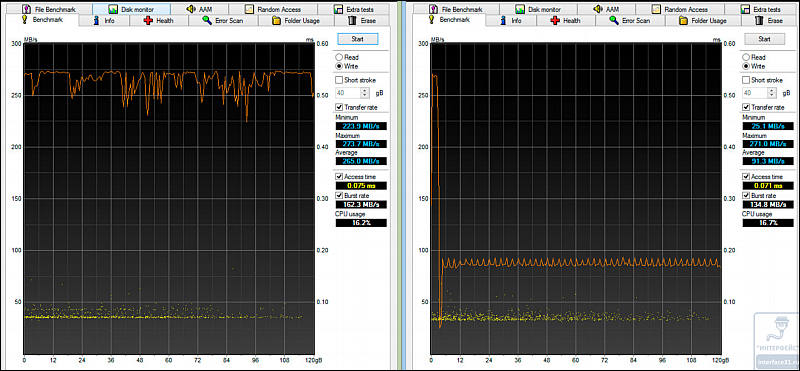800x371 pixels.
Task: Click Start button in right window
Action: 764,39
